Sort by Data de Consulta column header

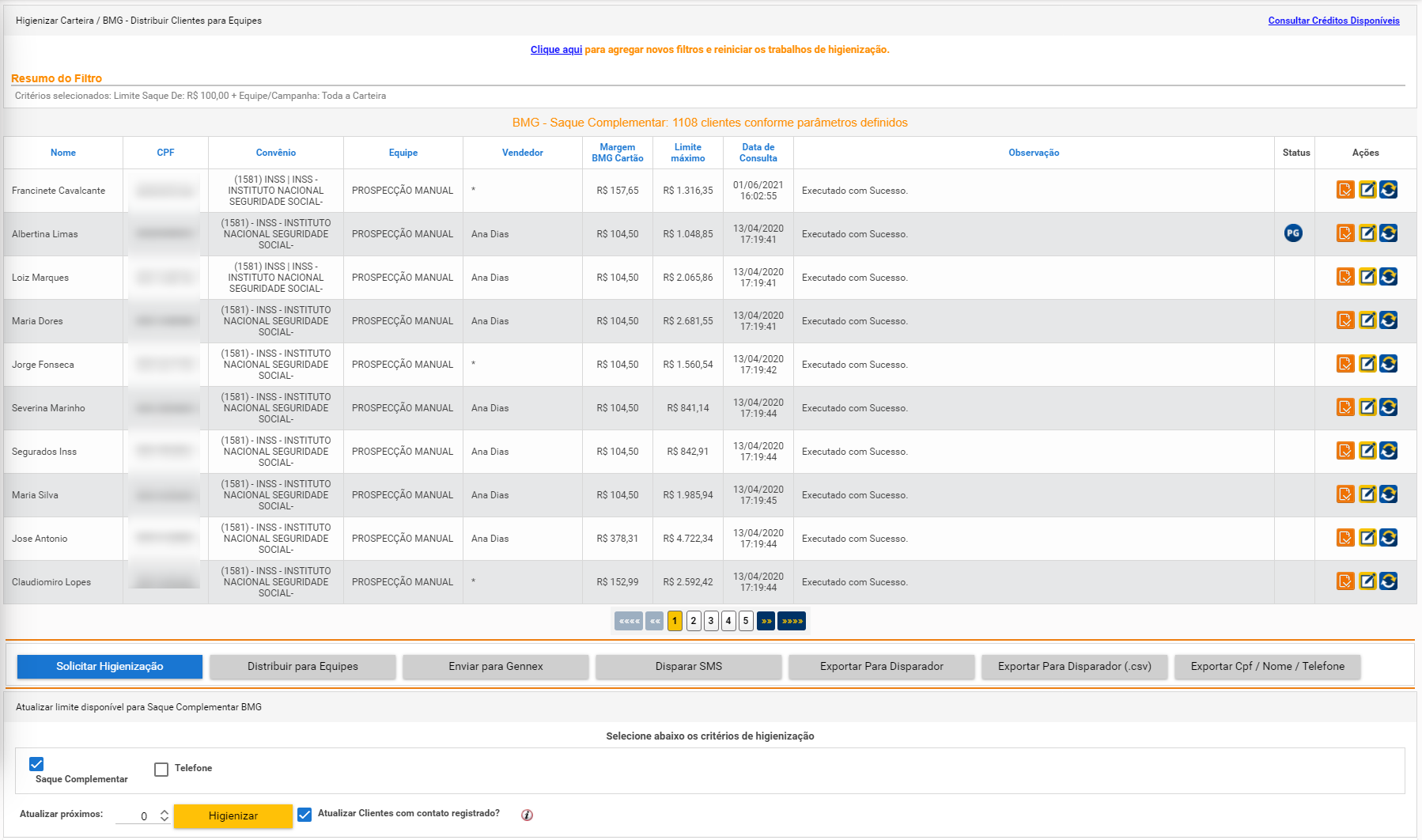pyautogui.click(x=758, y=153)
